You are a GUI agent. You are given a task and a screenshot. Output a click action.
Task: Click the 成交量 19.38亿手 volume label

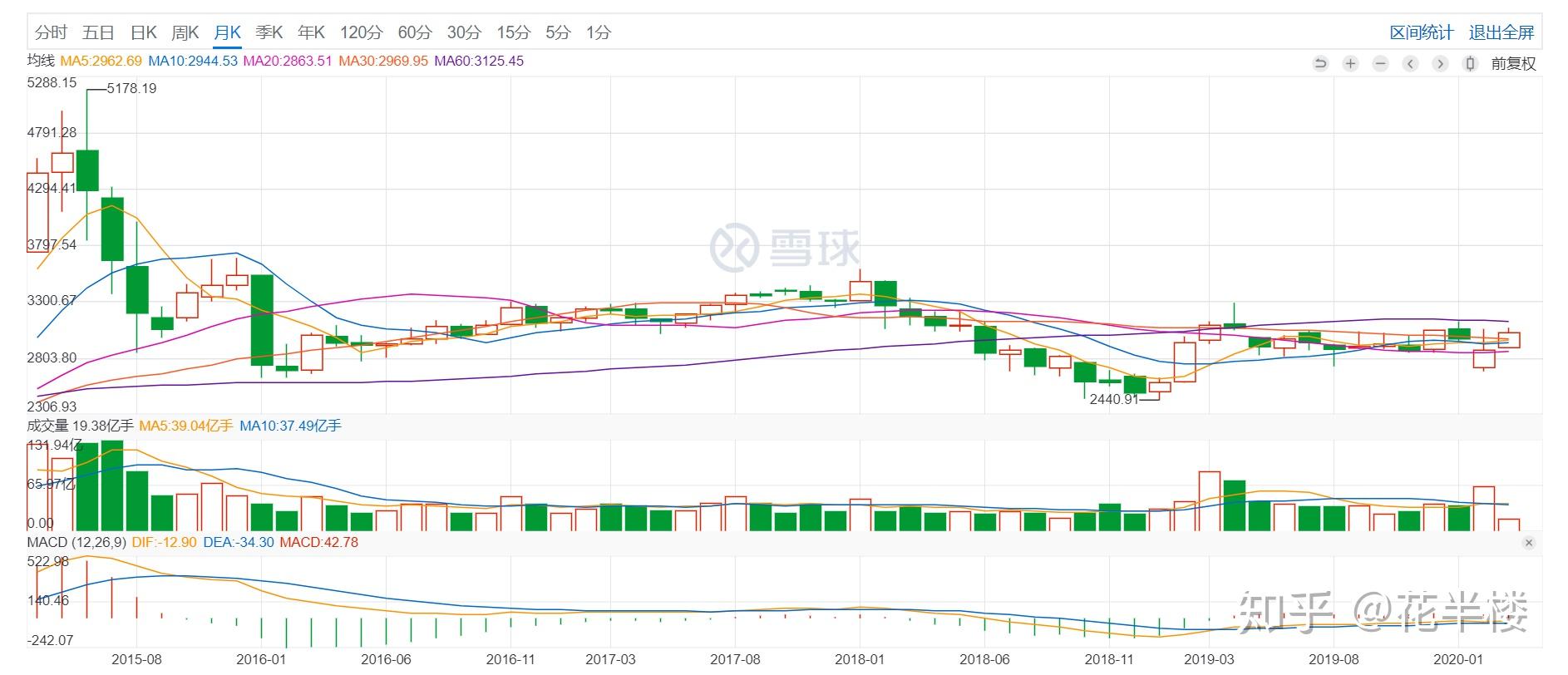click(x=80, y=426)
